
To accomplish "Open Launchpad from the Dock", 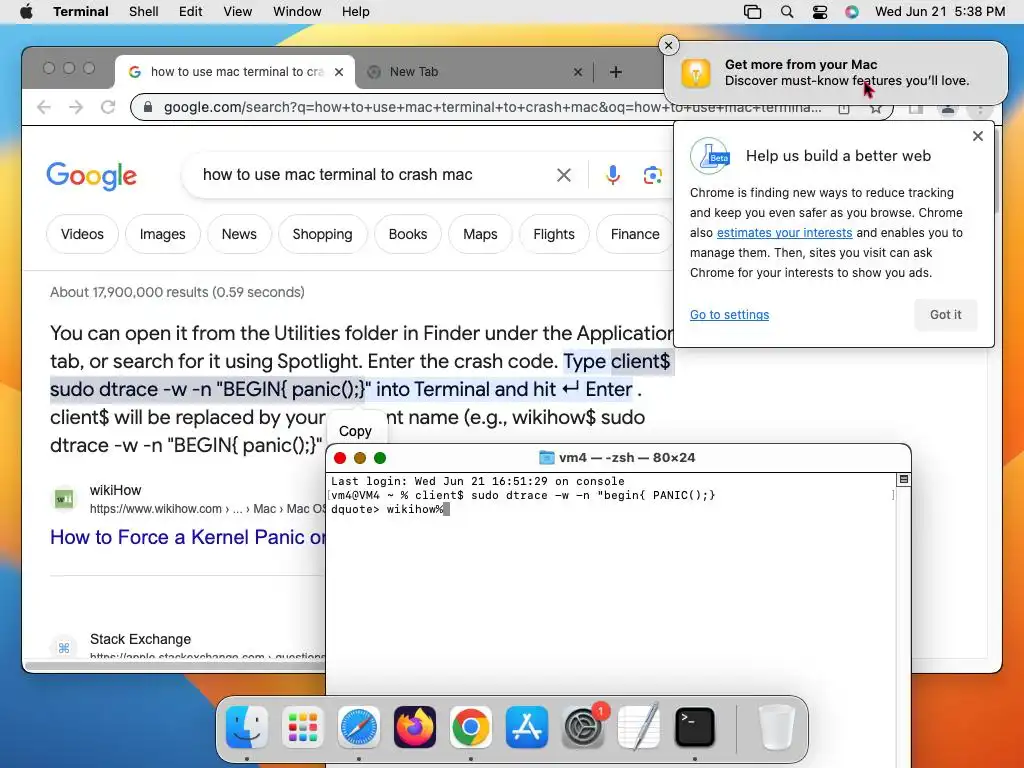I will (x=302, y=727).
